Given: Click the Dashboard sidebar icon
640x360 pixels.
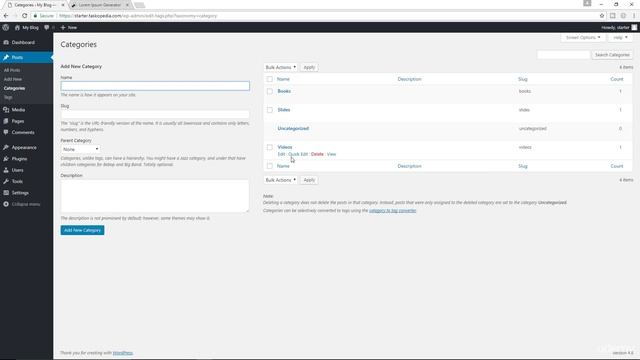Looking at the screenshot, I should pyautogui.click(x=6, y=42).
